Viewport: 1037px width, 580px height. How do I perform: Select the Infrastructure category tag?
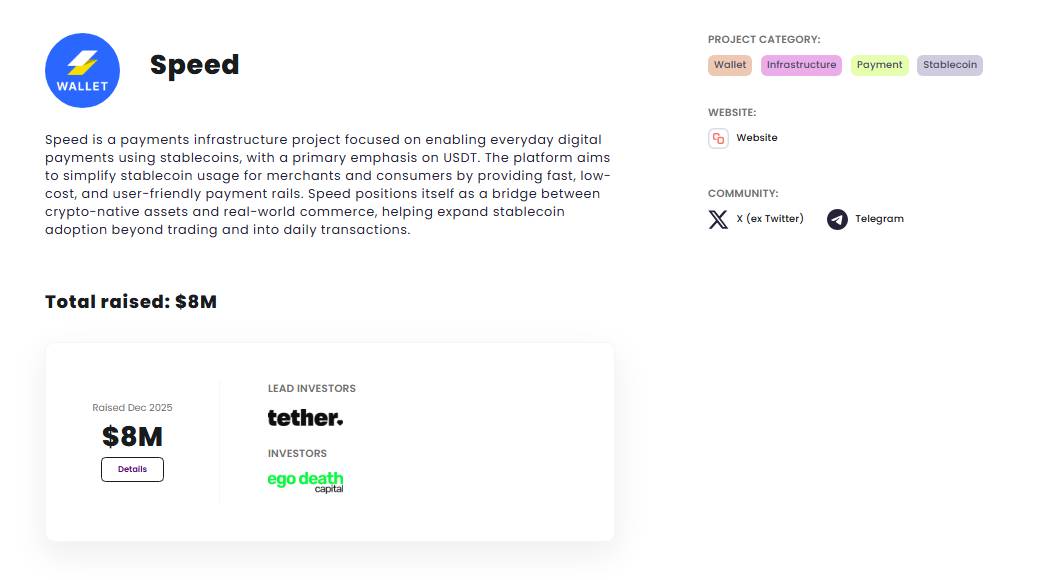(x=801, y=65)
